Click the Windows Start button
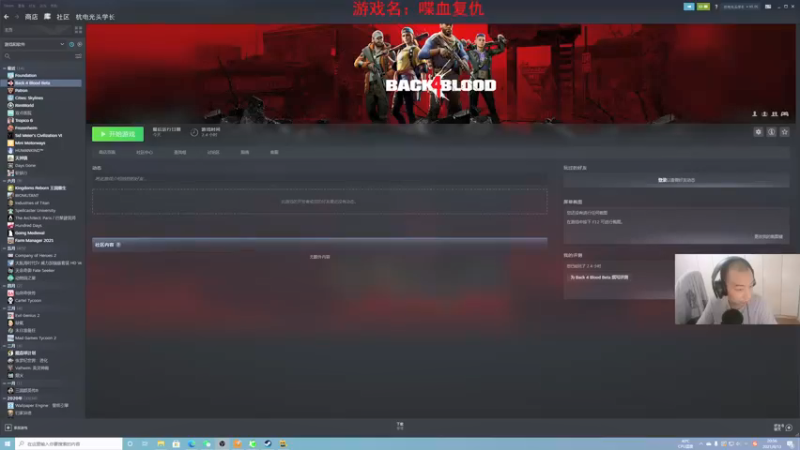This screenshot has height=450, width=800. pos(7,444)
